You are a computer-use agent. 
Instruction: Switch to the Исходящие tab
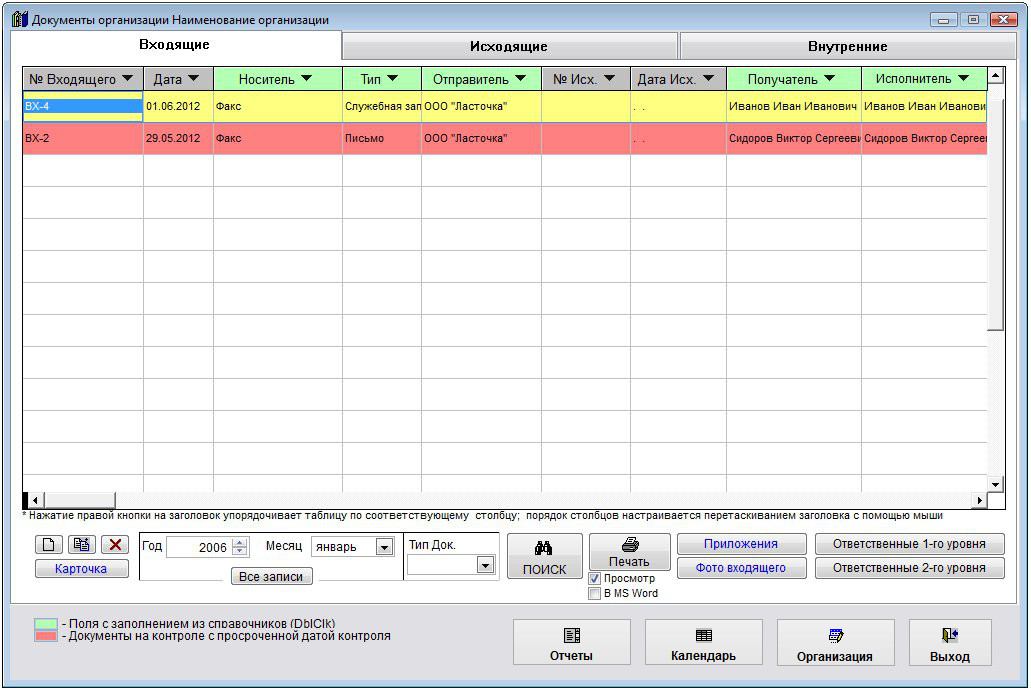(509, 46)
